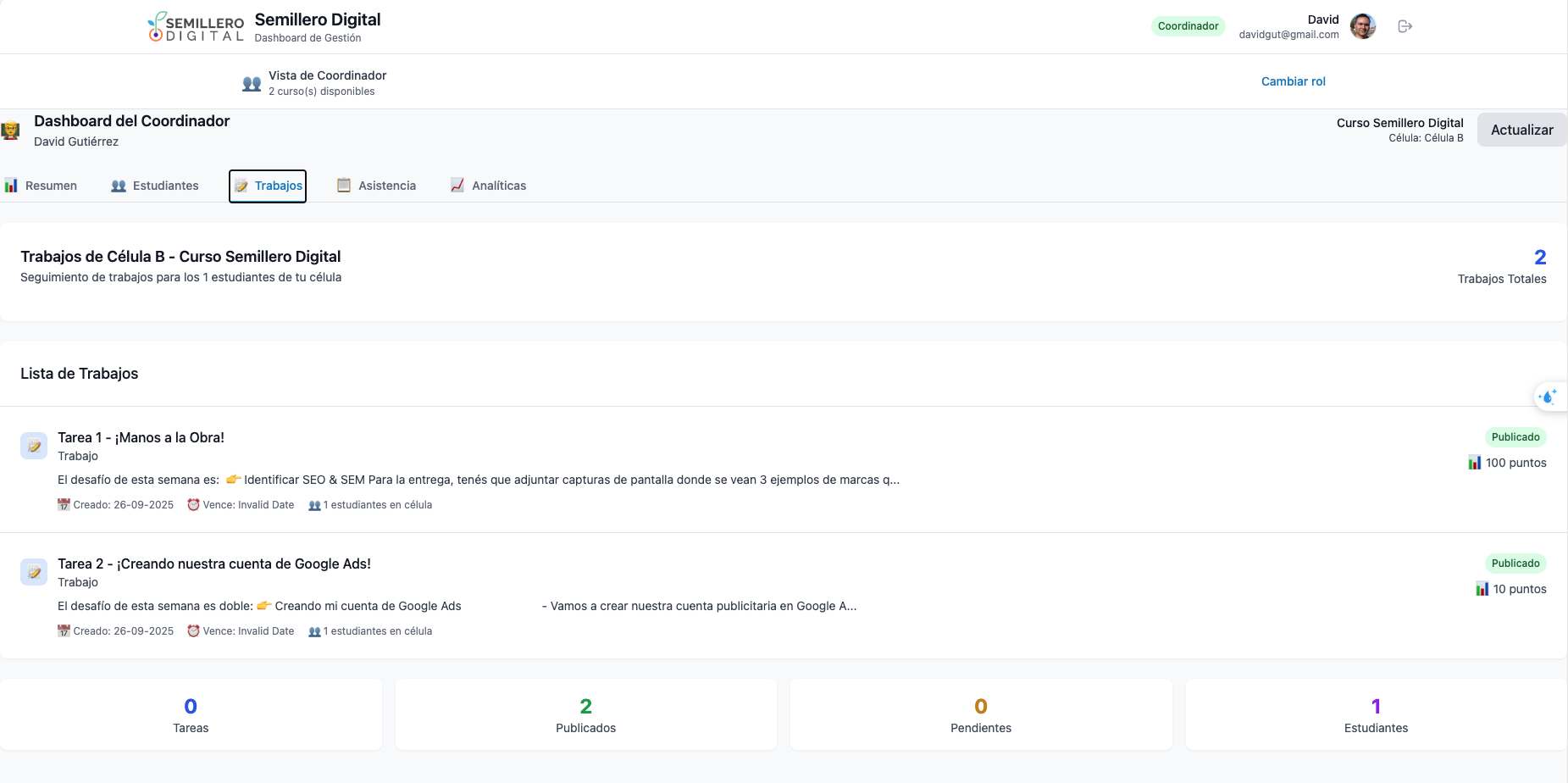1568x783 pixels.
Task: Click the Lista de Trabajos heading
Action: click(80, 374)
